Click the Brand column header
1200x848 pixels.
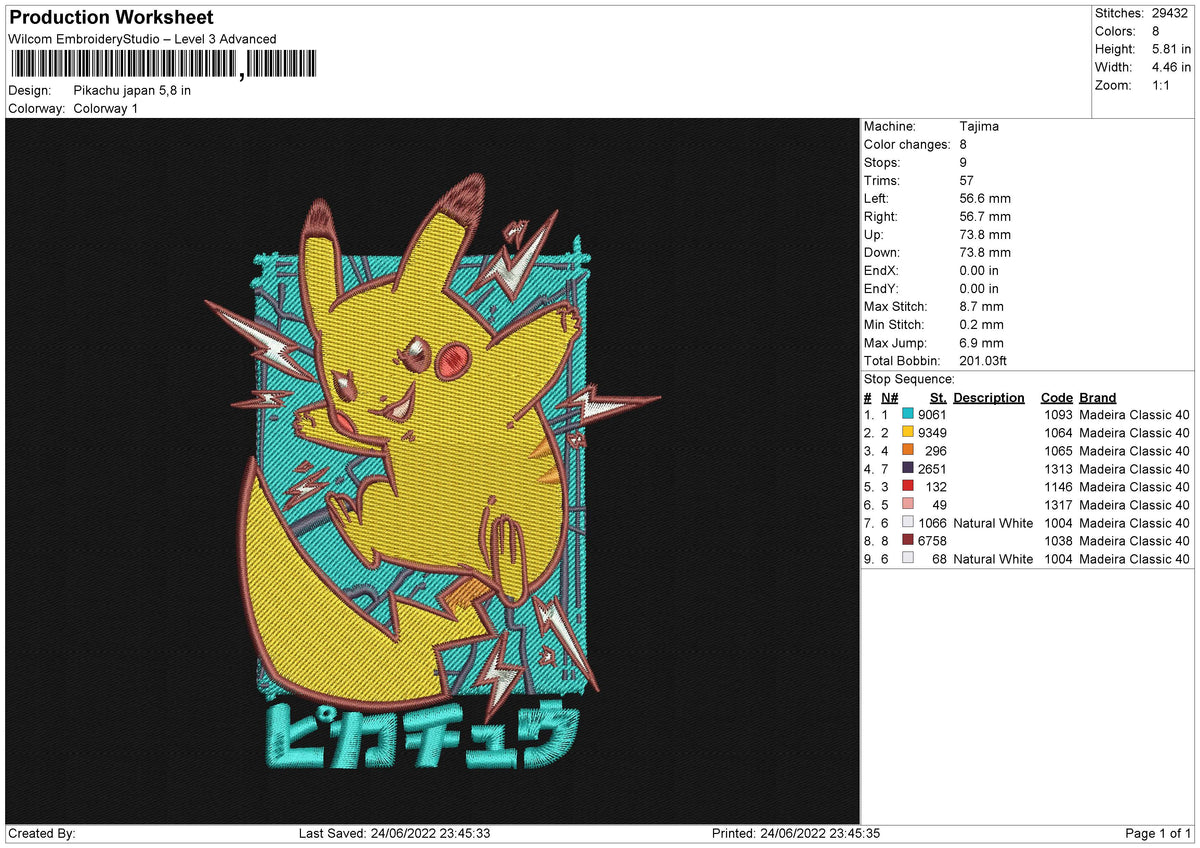1097,397
